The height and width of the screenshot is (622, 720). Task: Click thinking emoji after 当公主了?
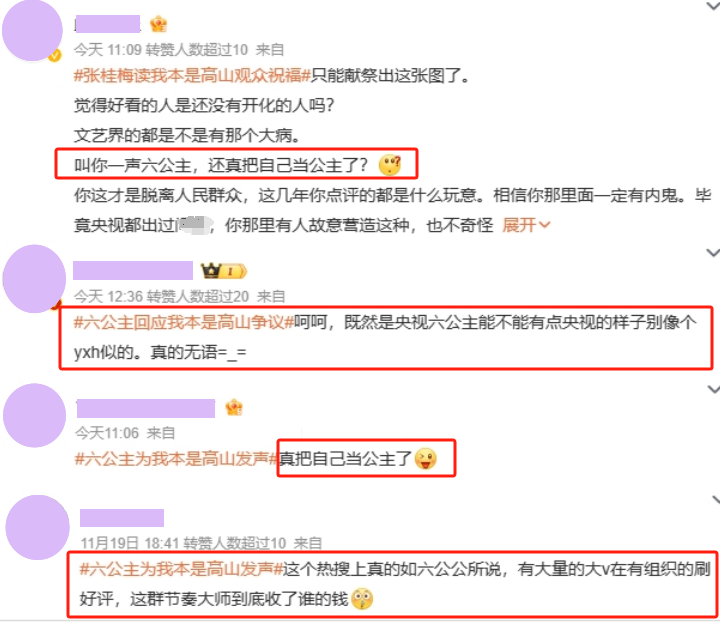390,165
